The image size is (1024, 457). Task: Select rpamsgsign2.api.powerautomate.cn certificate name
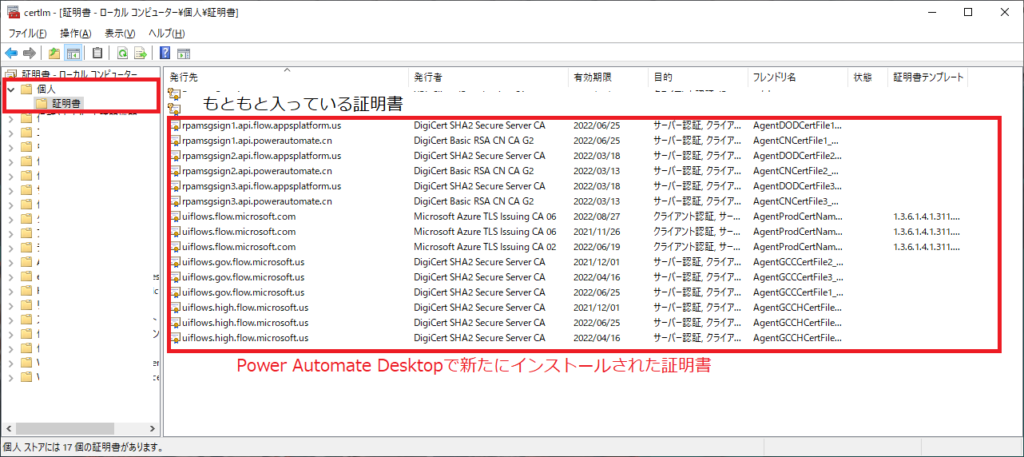[x=257, y=171]
